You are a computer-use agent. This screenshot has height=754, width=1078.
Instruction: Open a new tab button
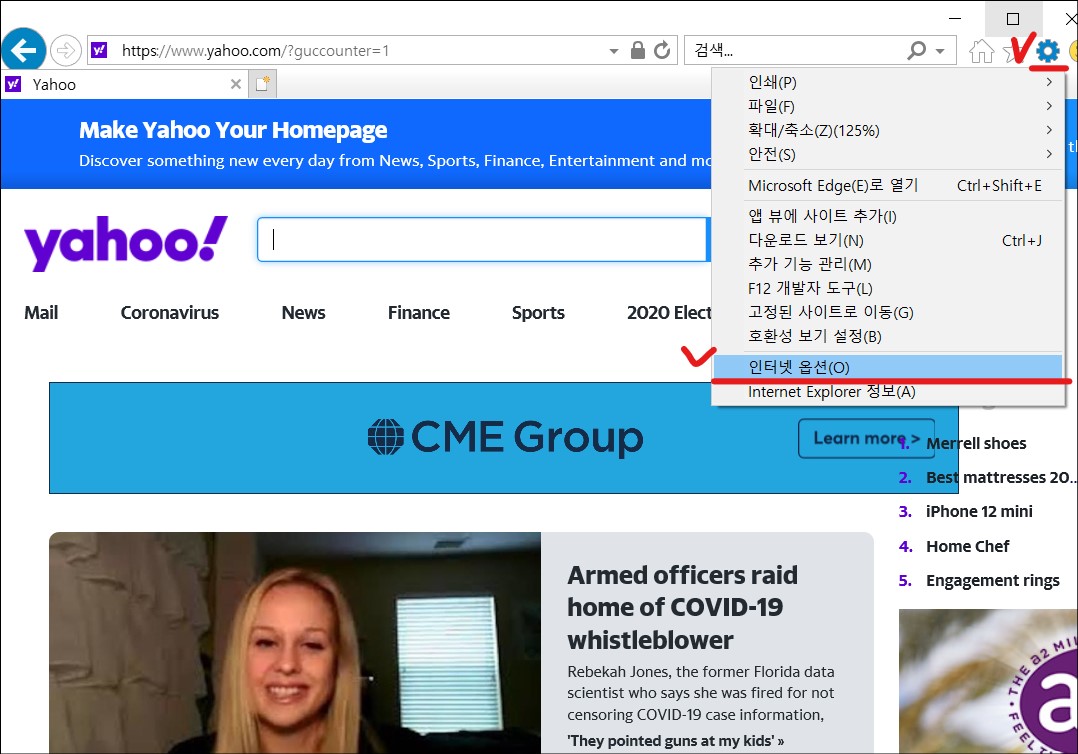pos(263,84)
